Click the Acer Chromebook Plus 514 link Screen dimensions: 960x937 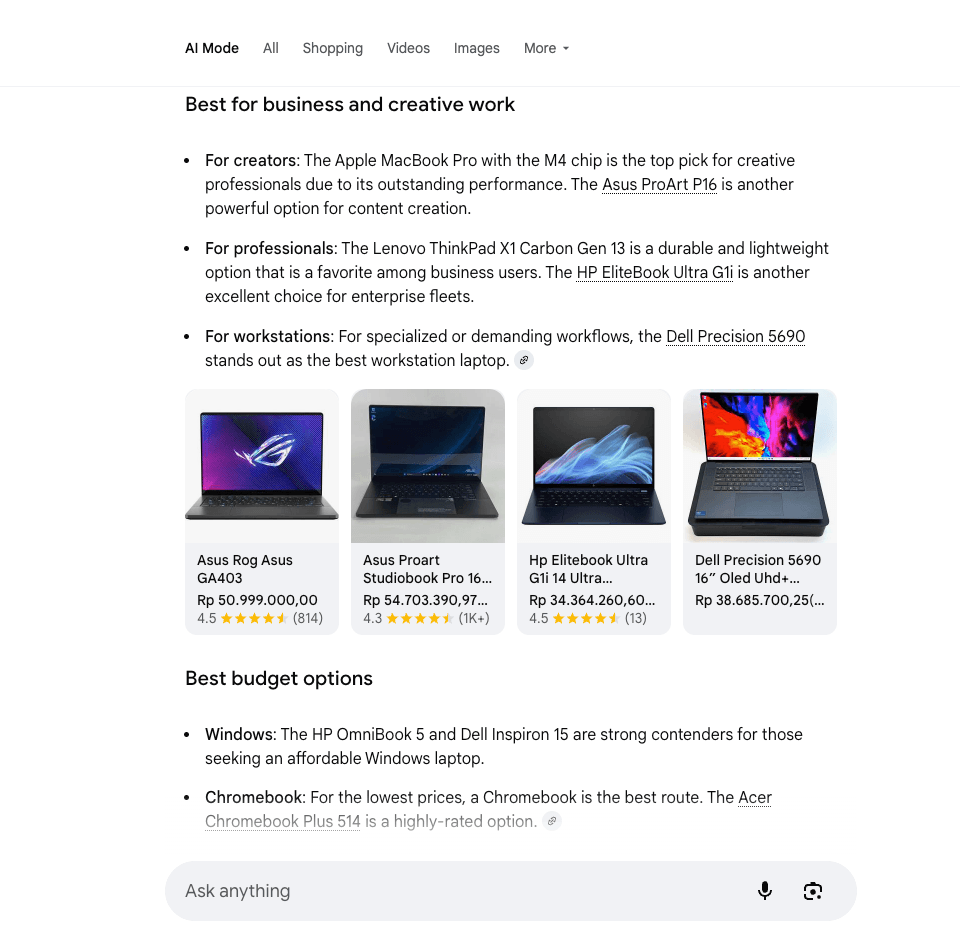[755, 798]
